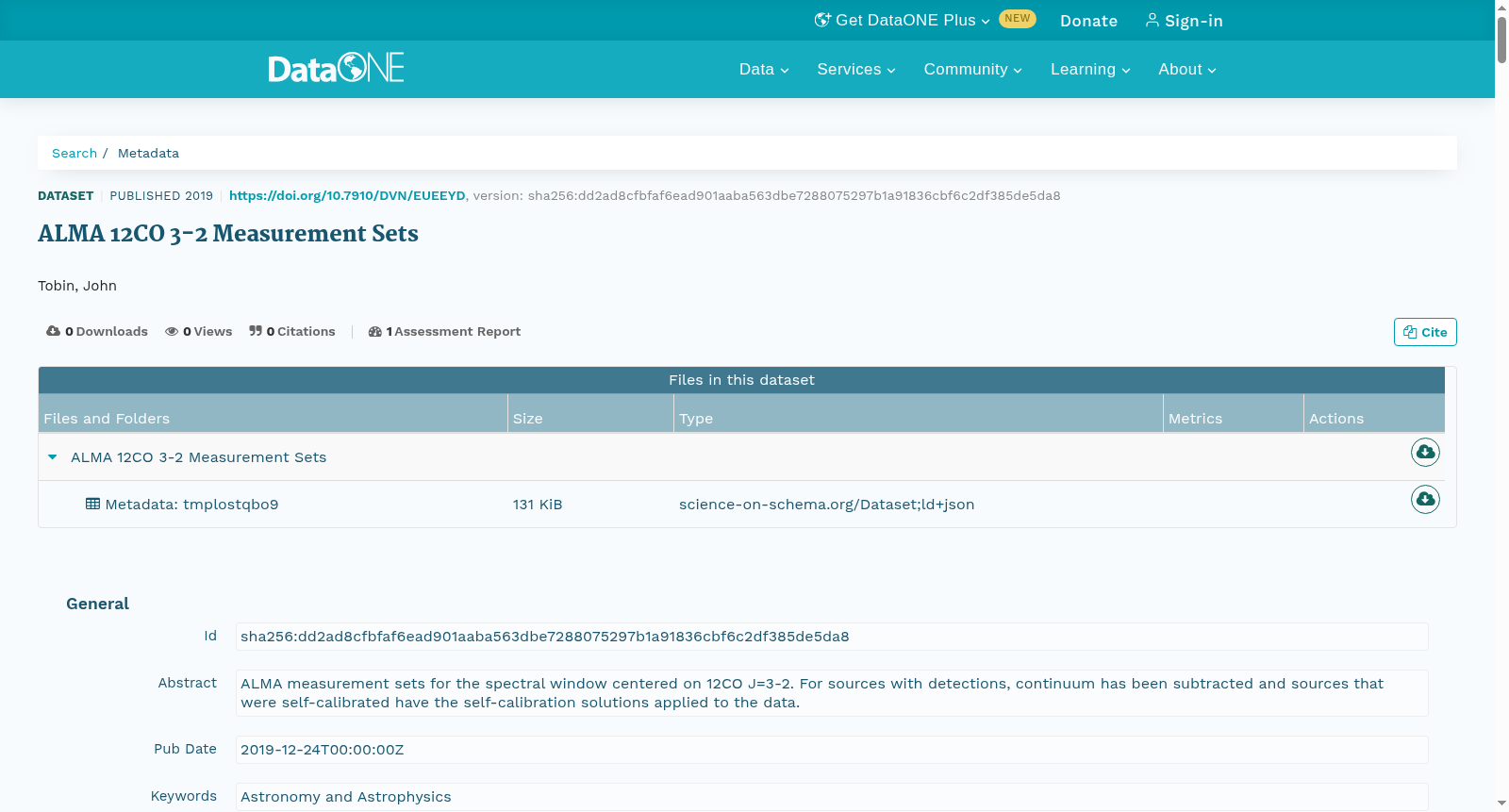1509x812 pixels.
Task: Click the Id field value sha256 hash
Action: click(x=544, y=637)
